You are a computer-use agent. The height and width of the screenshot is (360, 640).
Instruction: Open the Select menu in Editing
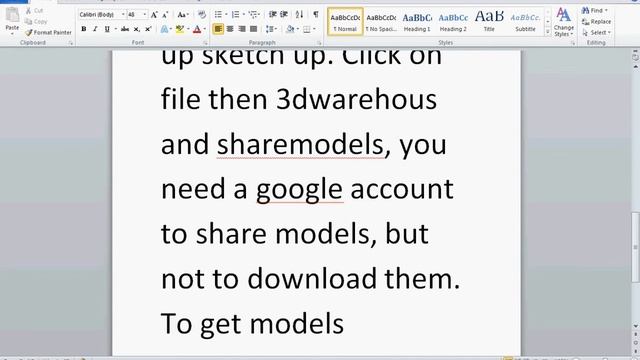[x=597, y=32]
